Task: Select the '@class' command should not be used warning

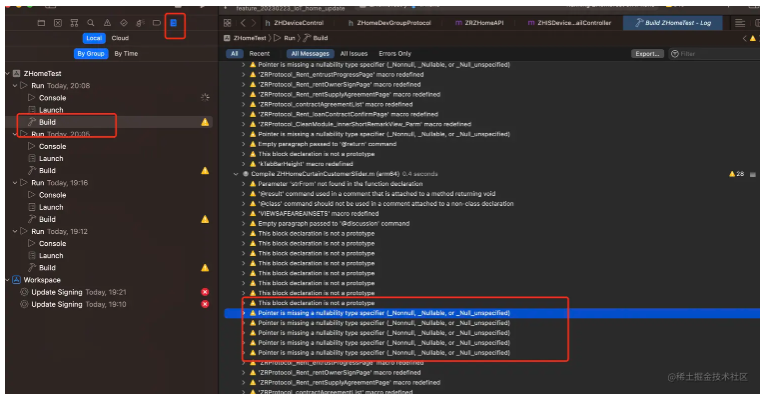Action: pos(386,204)
